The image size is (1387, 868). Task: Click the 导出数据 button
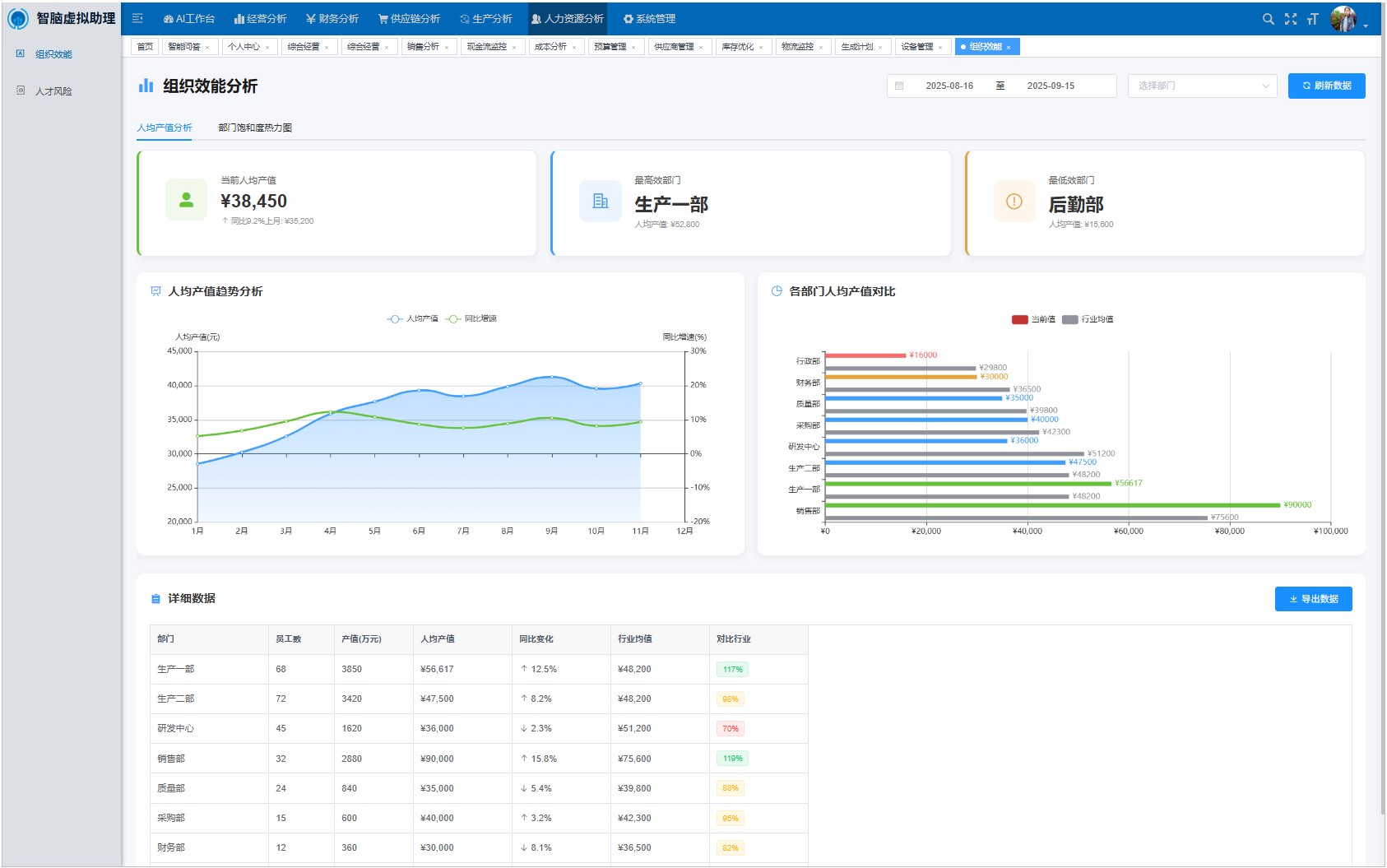(1313, 599)
